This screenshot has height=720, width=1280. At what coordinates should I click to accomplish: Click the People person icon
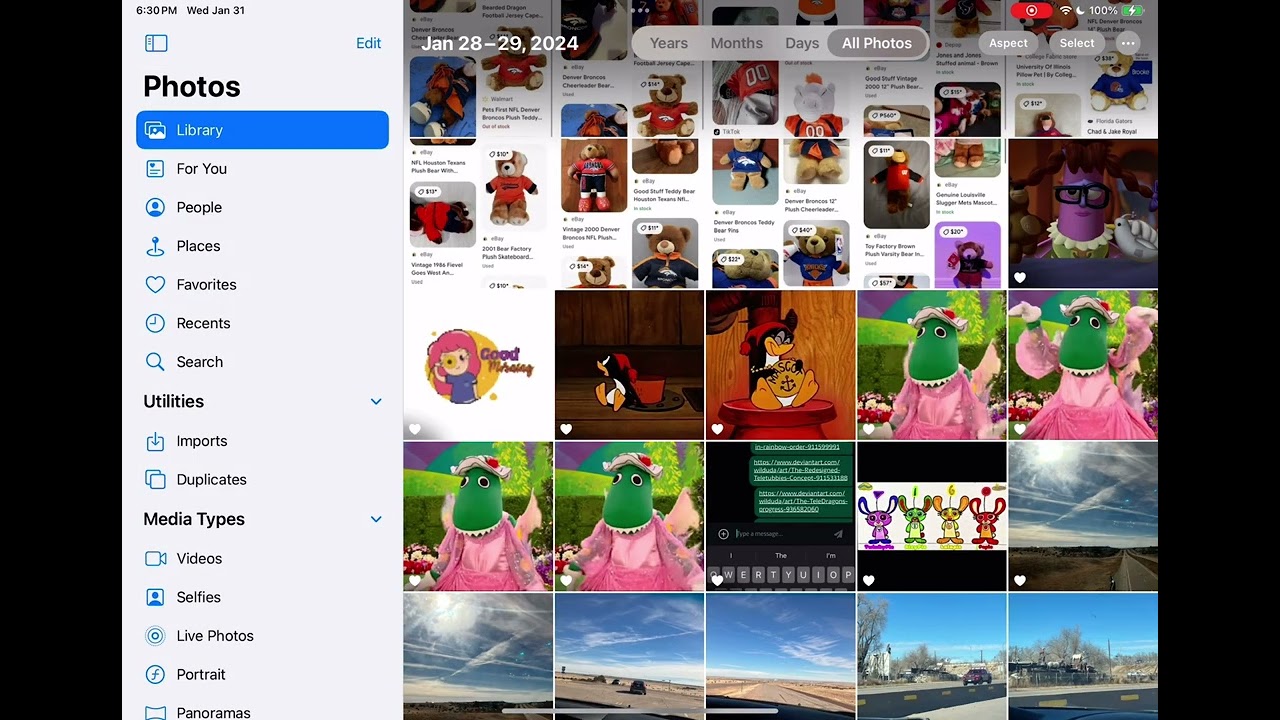[x=155, y=207]
